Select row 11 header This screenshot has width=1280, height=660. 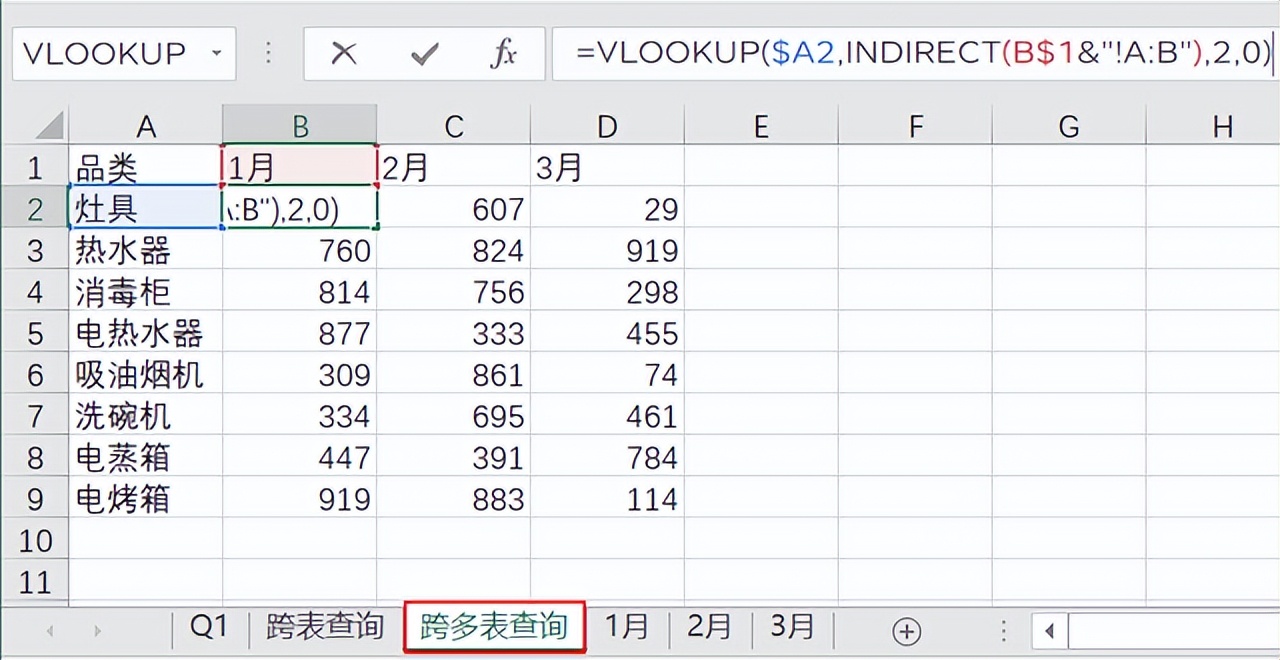pyautogui.click(x=35, y=581)
